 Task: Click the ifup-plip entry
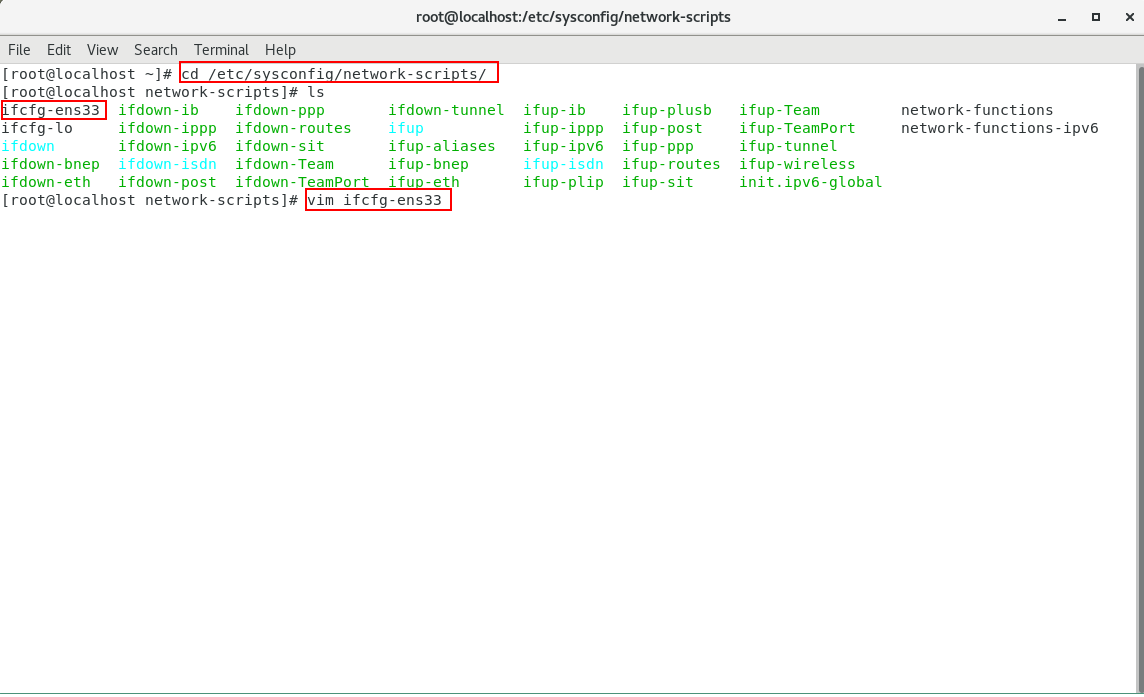point(563,182)
